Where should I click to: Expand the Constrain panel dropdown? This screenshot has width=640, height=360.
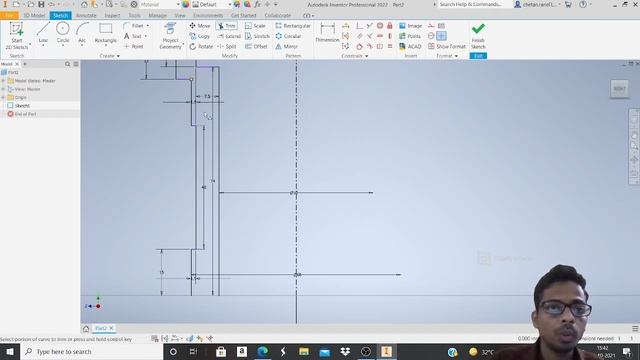point(355,56)
